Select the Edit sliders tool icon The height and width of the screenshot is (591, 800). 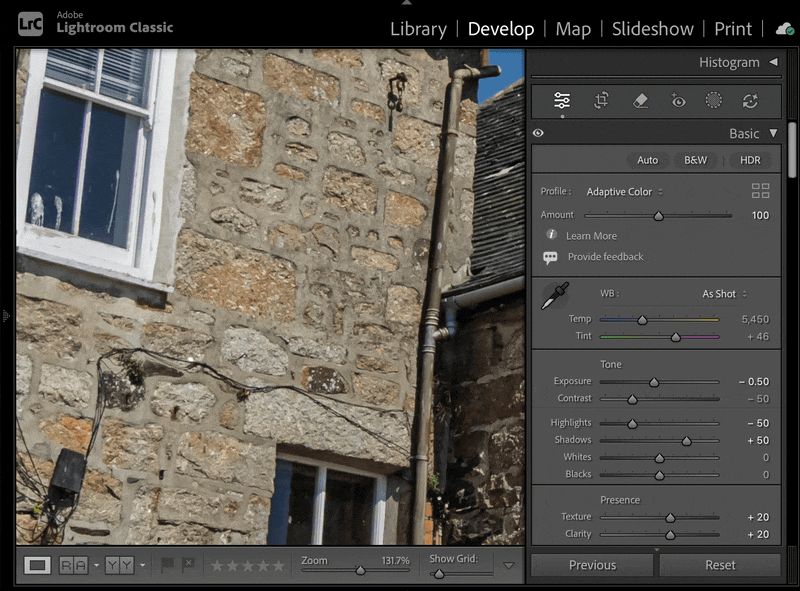click(x=562, y=100)
